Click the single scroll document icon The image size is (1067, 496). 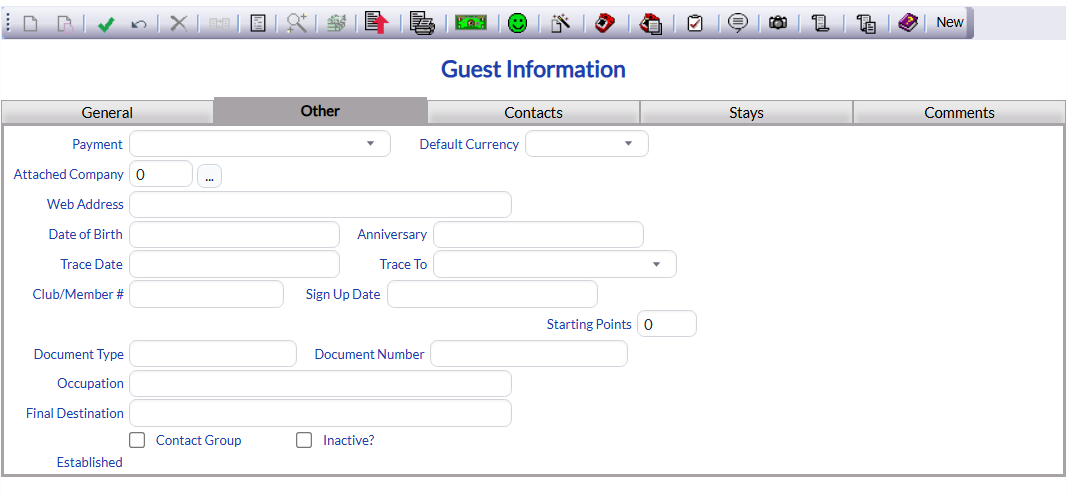821,24
